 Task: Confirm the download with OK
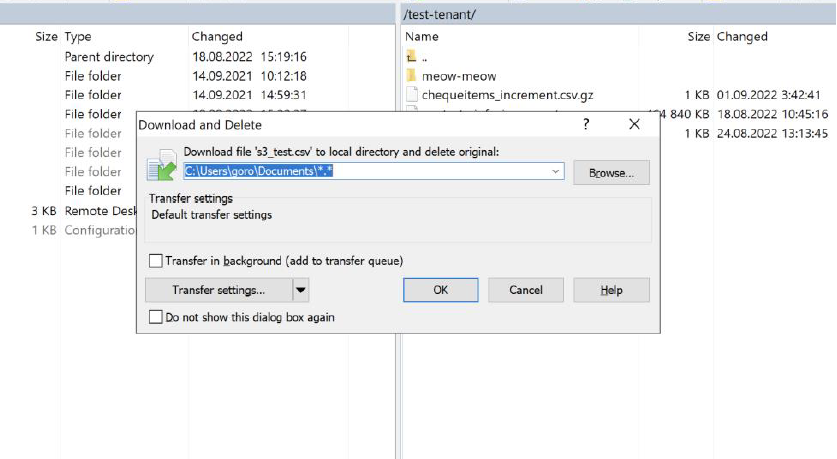pyautogui.click(x=441, y=290)
